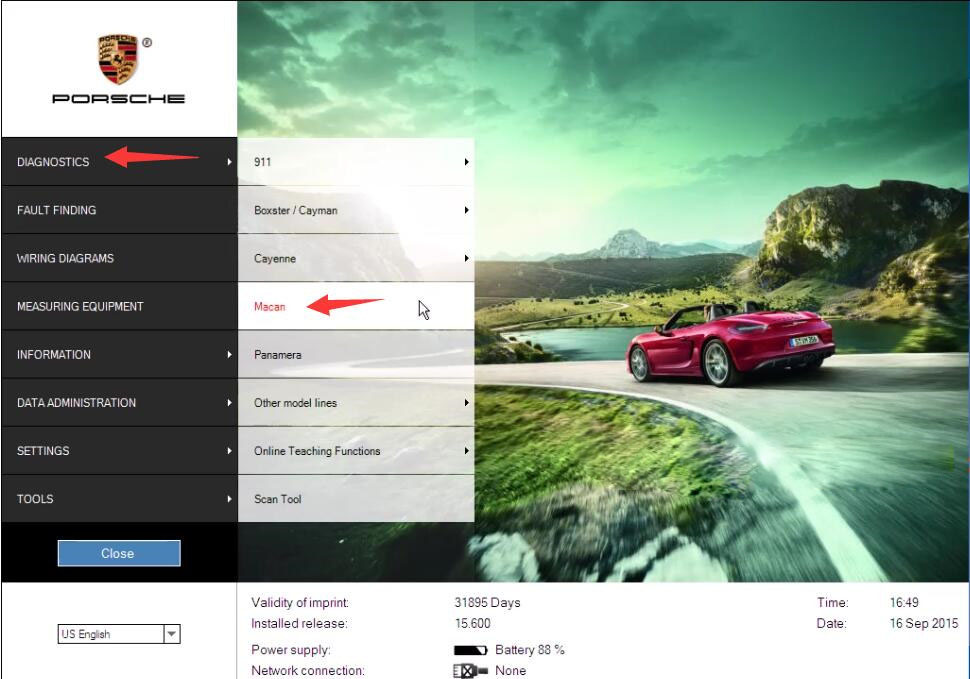Open Other model lines submenu
Screen dimensions: 970x679
click(x=356, y=403)
